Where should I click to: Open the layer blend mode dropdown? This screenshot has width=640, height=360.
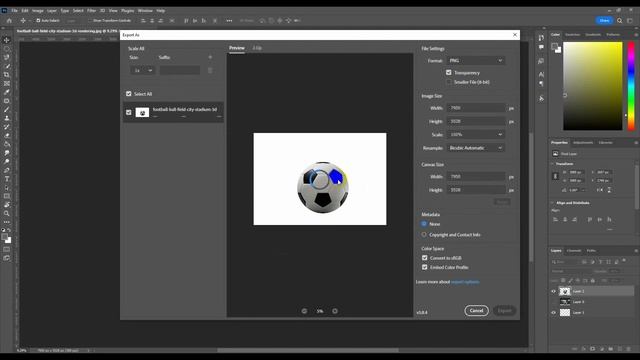[x=571, y=271]
